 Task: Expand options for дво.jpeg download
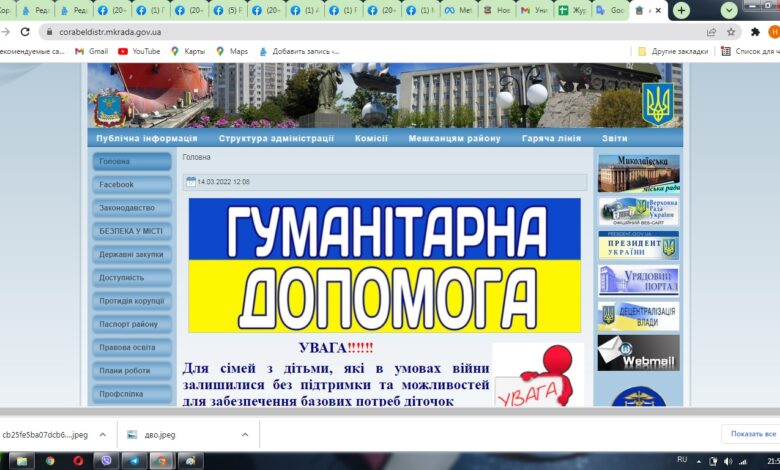click(245, 435)
